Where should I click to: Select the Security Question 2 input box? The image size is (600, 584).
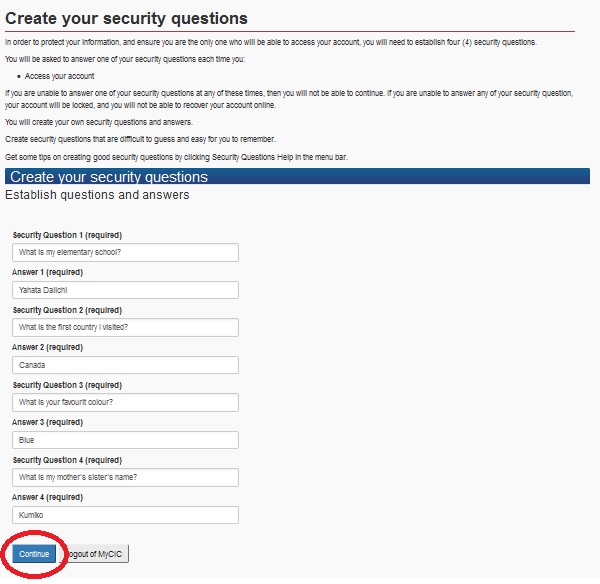tap(125, 327)
